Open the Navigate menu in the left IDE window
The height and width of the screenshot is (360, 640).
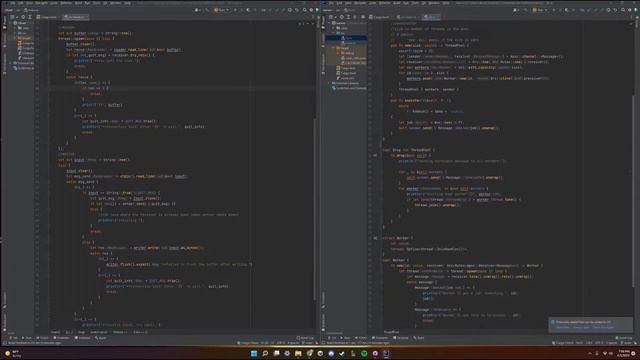41,3
